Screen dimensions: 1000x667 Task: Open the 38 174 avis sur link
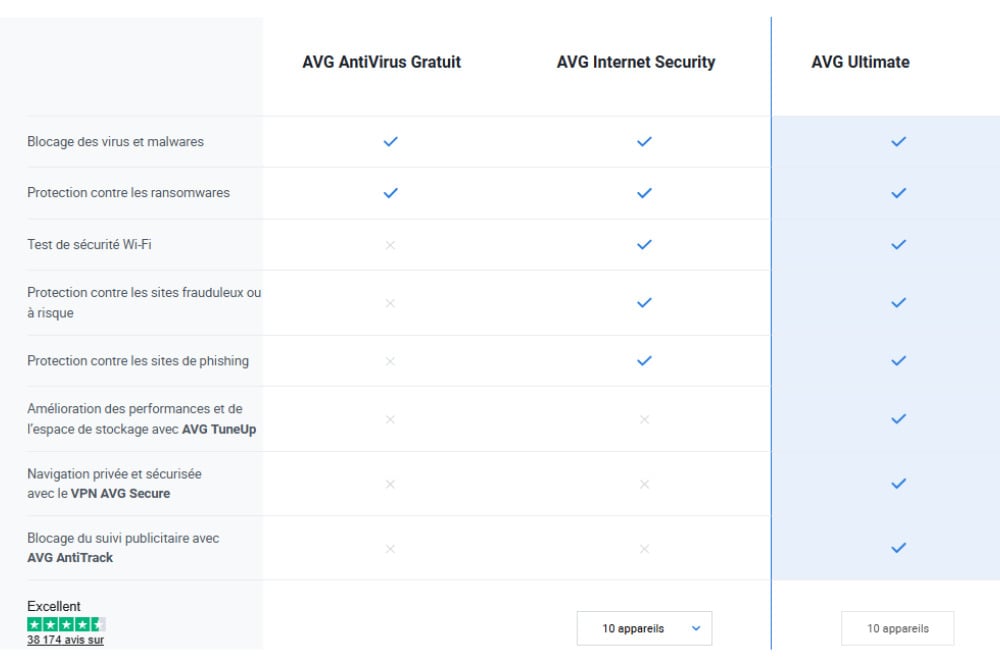(65, 640)
